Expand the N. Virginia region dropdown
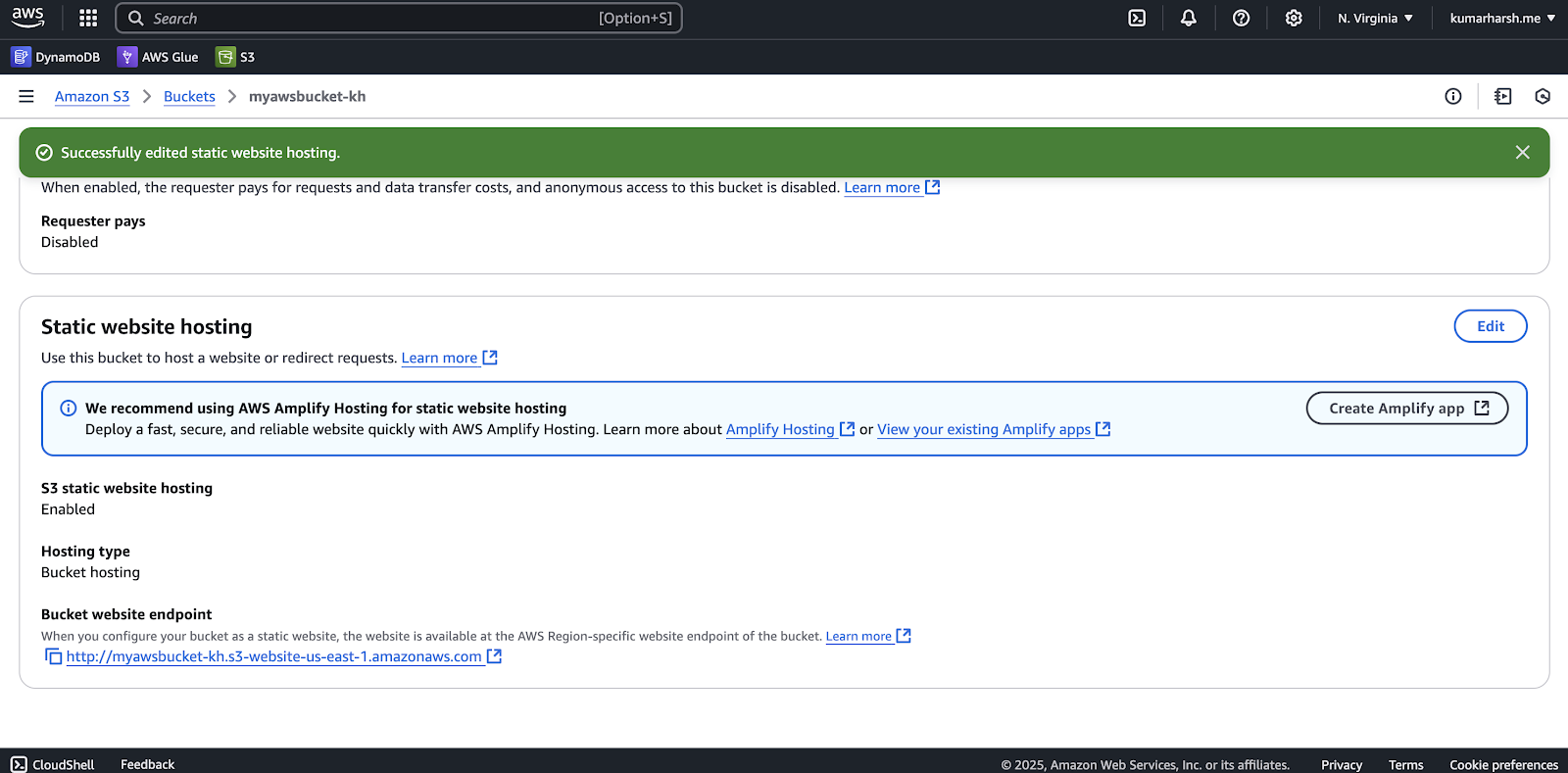 [x=1375, y=18]
